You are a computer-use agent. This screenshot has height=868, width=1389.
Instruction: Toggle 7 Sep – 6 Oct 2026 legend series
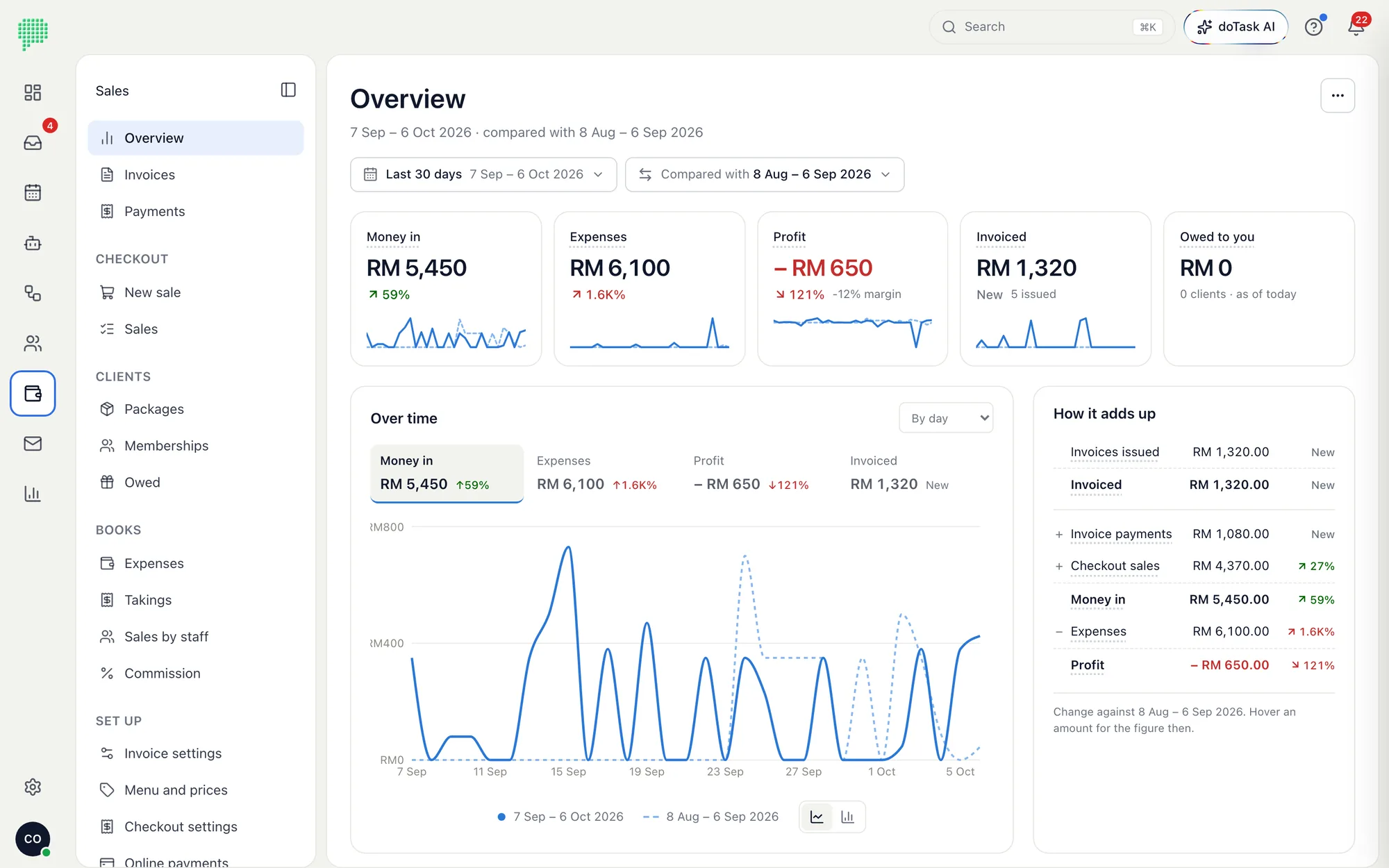click(560, 817)
